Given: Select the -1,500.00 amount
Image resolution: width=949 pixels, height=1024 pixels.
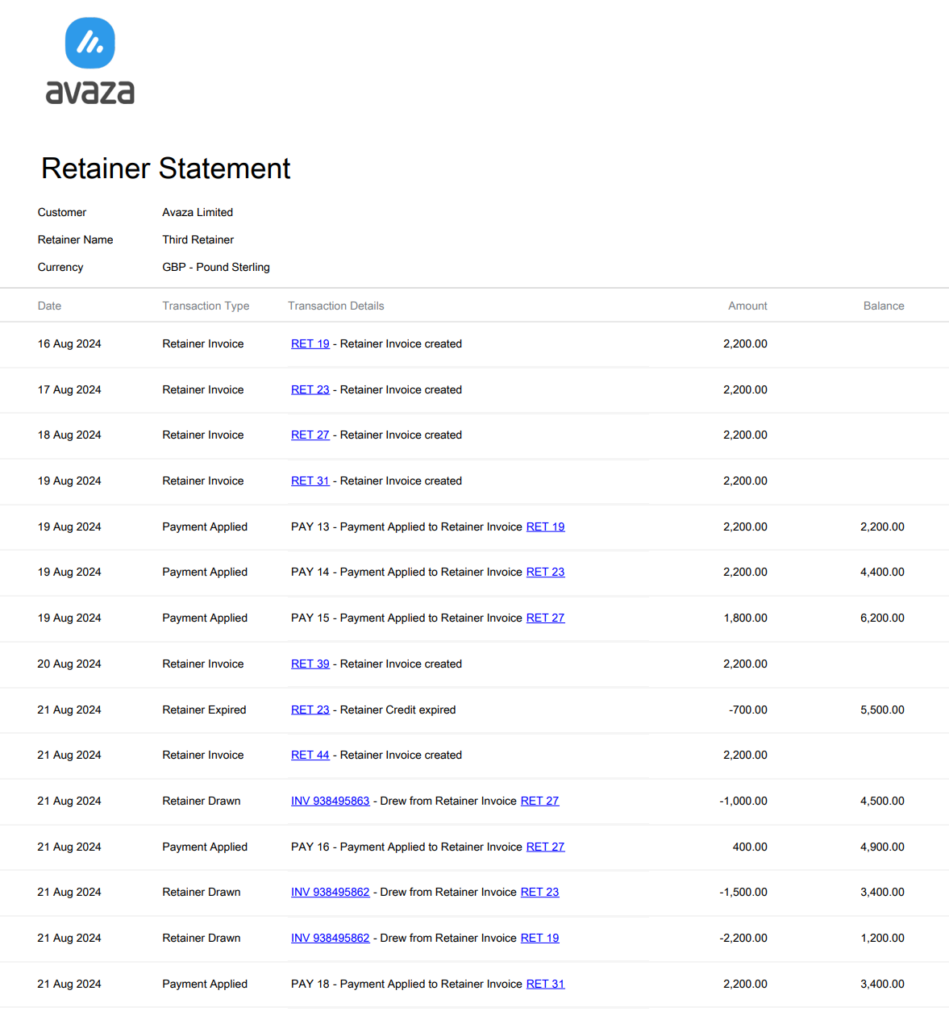Looking at the screenshot, I should [744, 892].
